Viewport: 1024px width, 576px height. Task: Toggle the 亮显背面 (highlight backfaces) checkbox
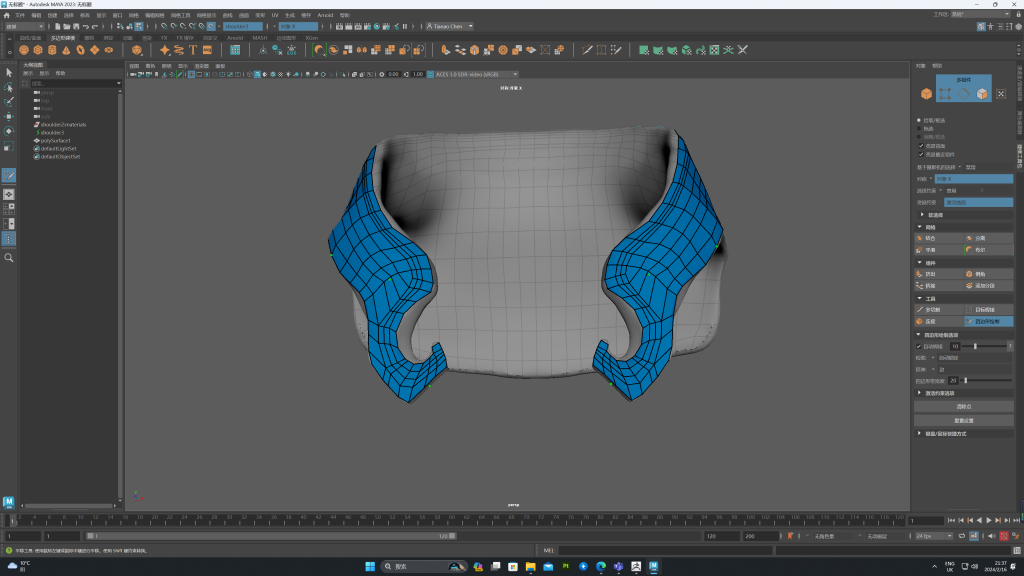[x=921, y=146]
